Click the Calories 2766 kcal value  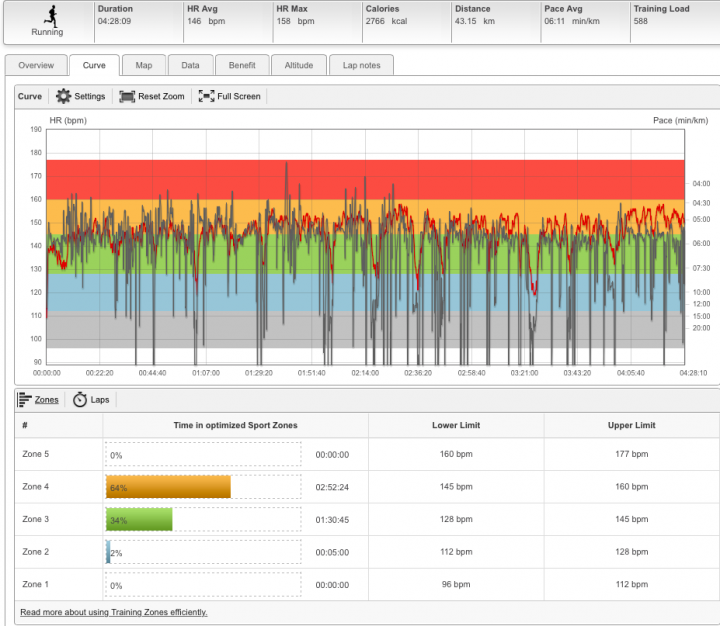point(386,21)
